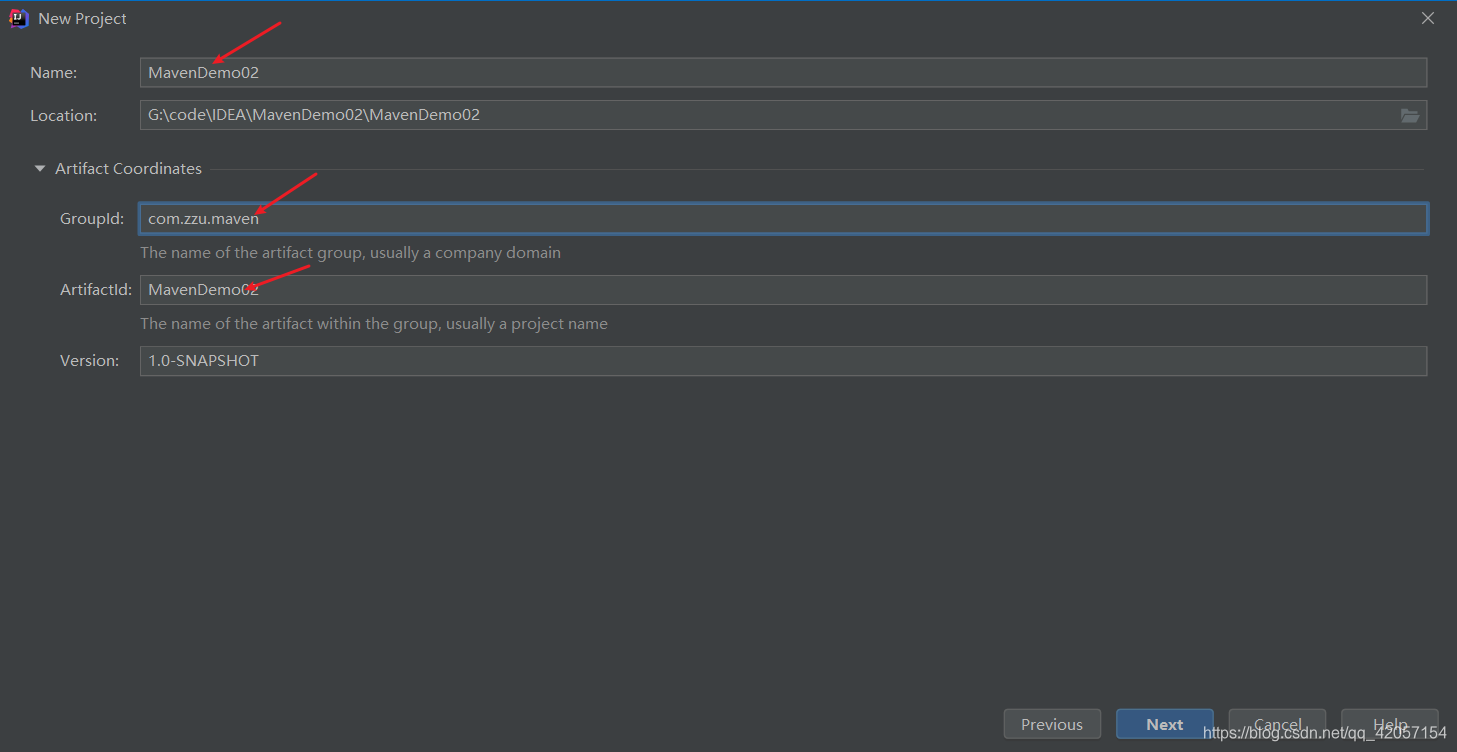
Task: Proceed with the Next button
Action: (1165, 724)
